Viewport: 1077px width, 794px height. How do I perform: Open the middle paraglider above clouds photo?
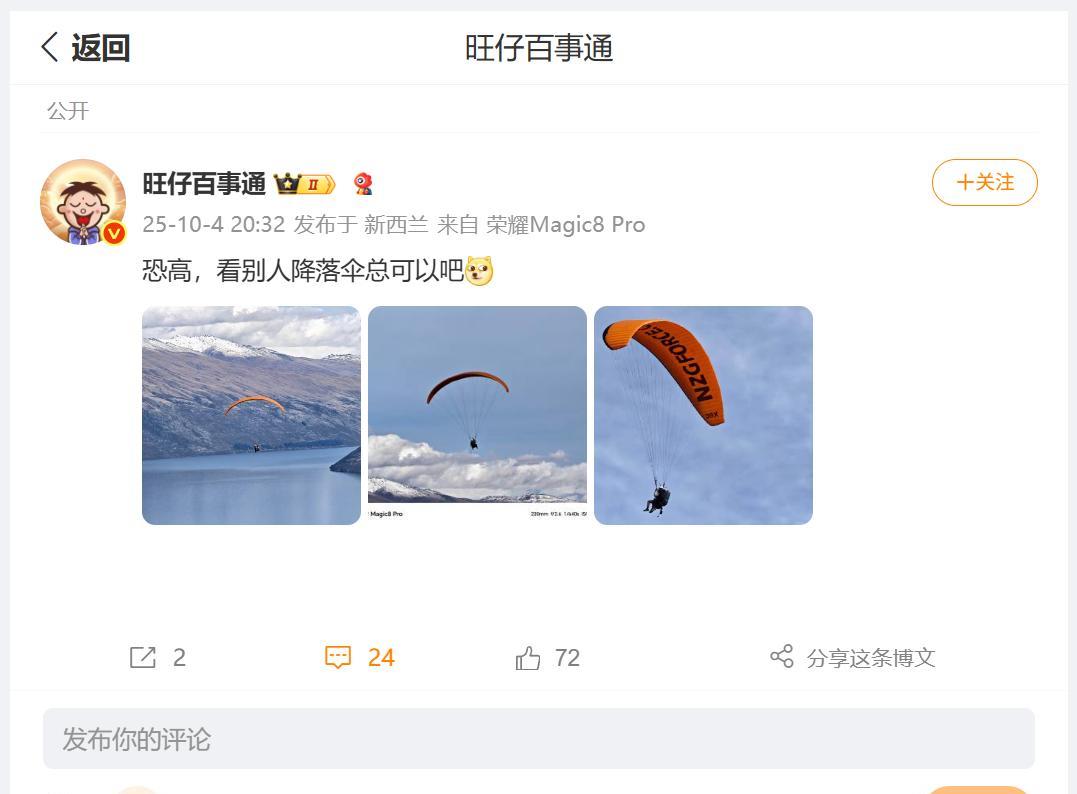[x=477, y=416]
